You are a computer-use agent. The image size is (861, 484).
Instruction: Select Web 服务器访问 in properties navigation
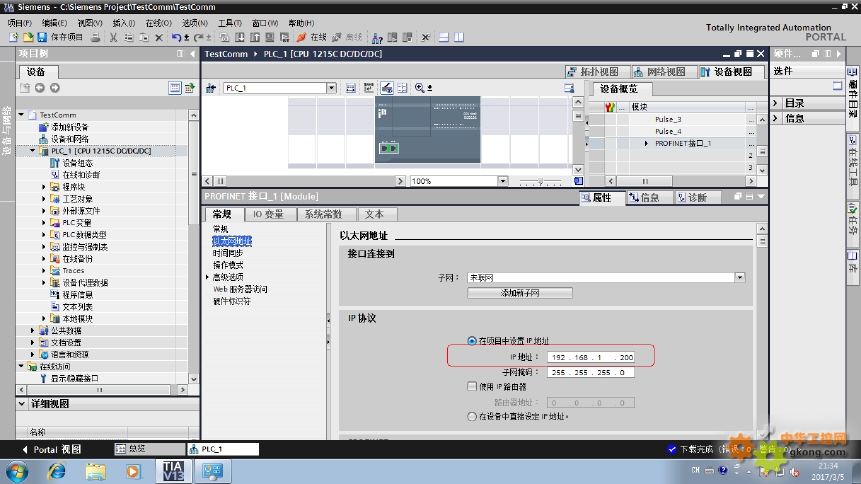(240, 289)
